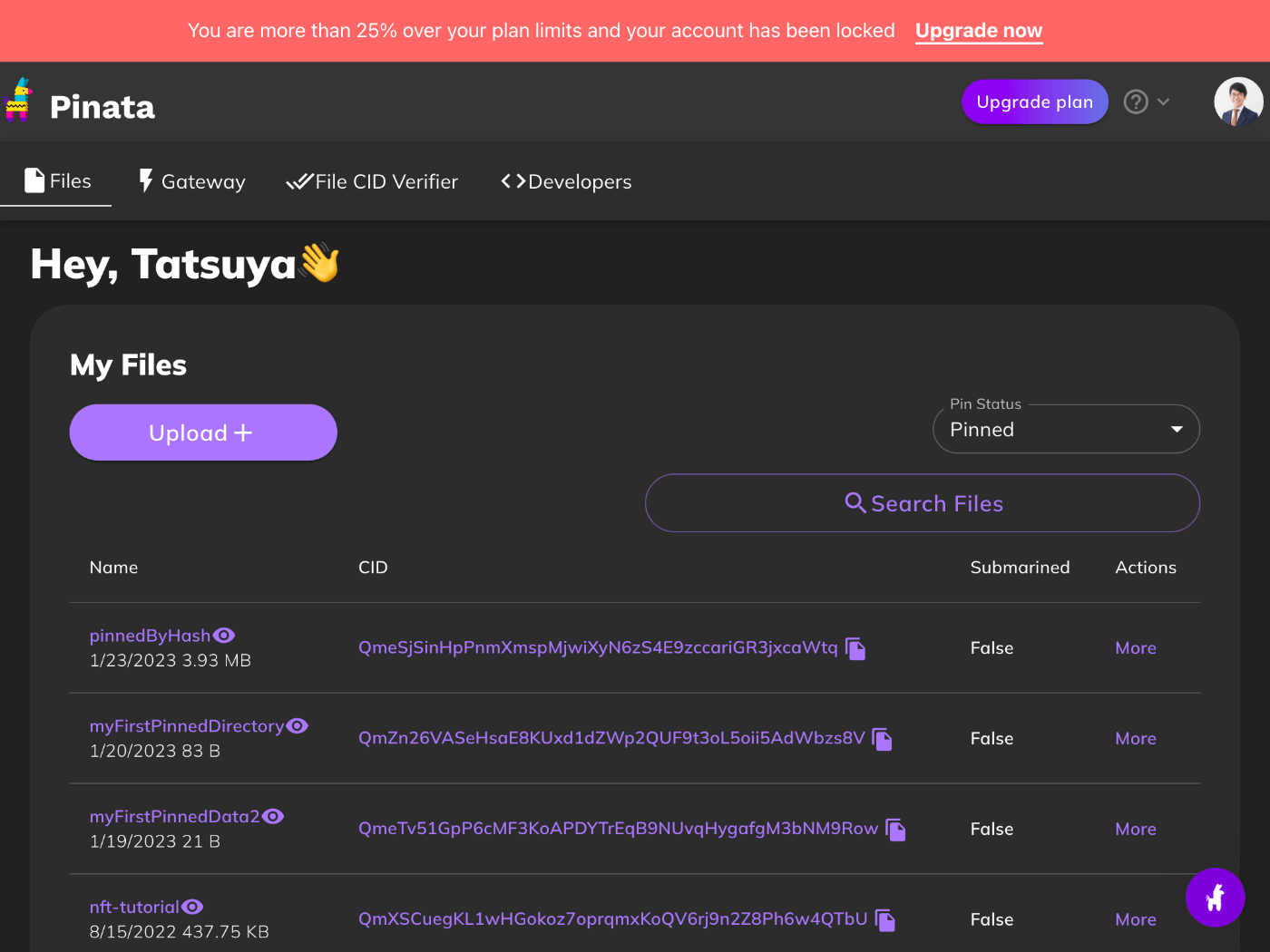Open the Developers tab
The height and width of the screenshot is (952, 1270).
(566, 181)
